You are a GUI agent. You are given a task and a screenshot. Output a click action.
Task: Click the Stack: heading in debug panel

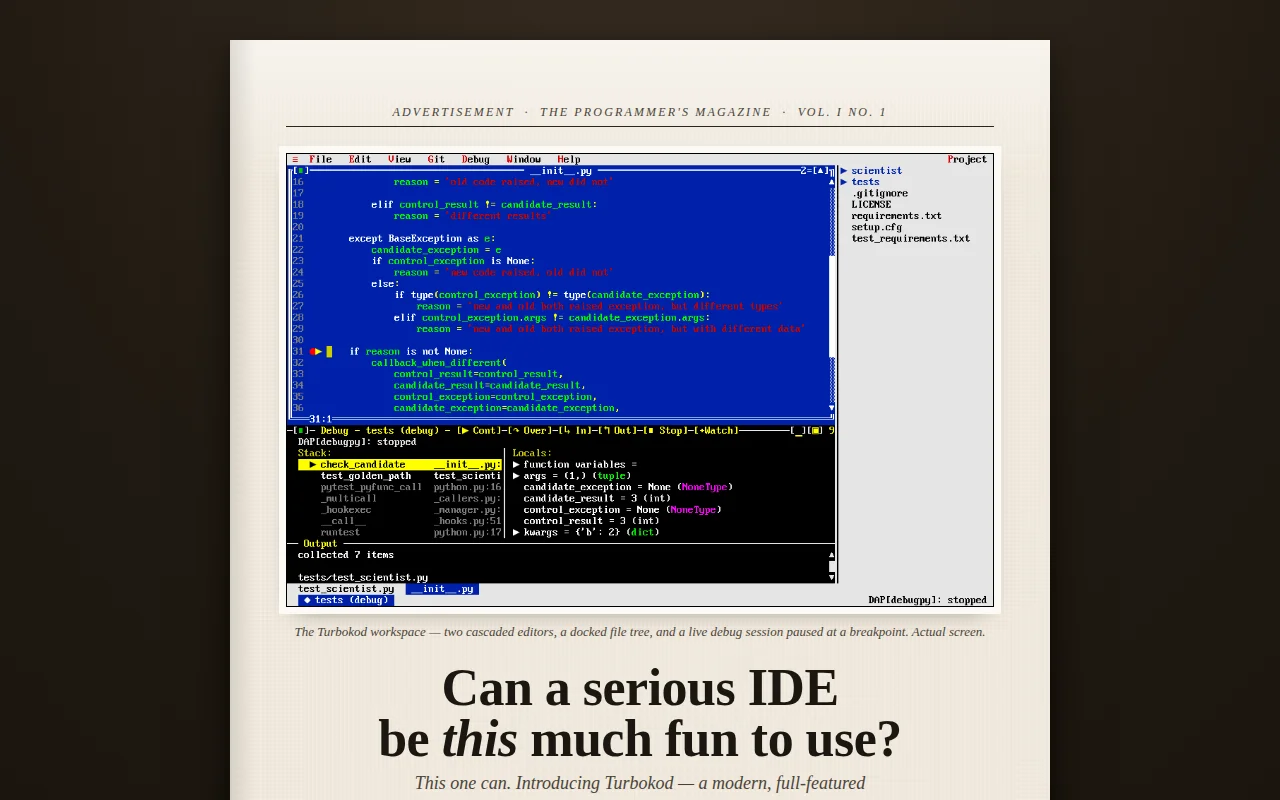click(x=315, y=453)
